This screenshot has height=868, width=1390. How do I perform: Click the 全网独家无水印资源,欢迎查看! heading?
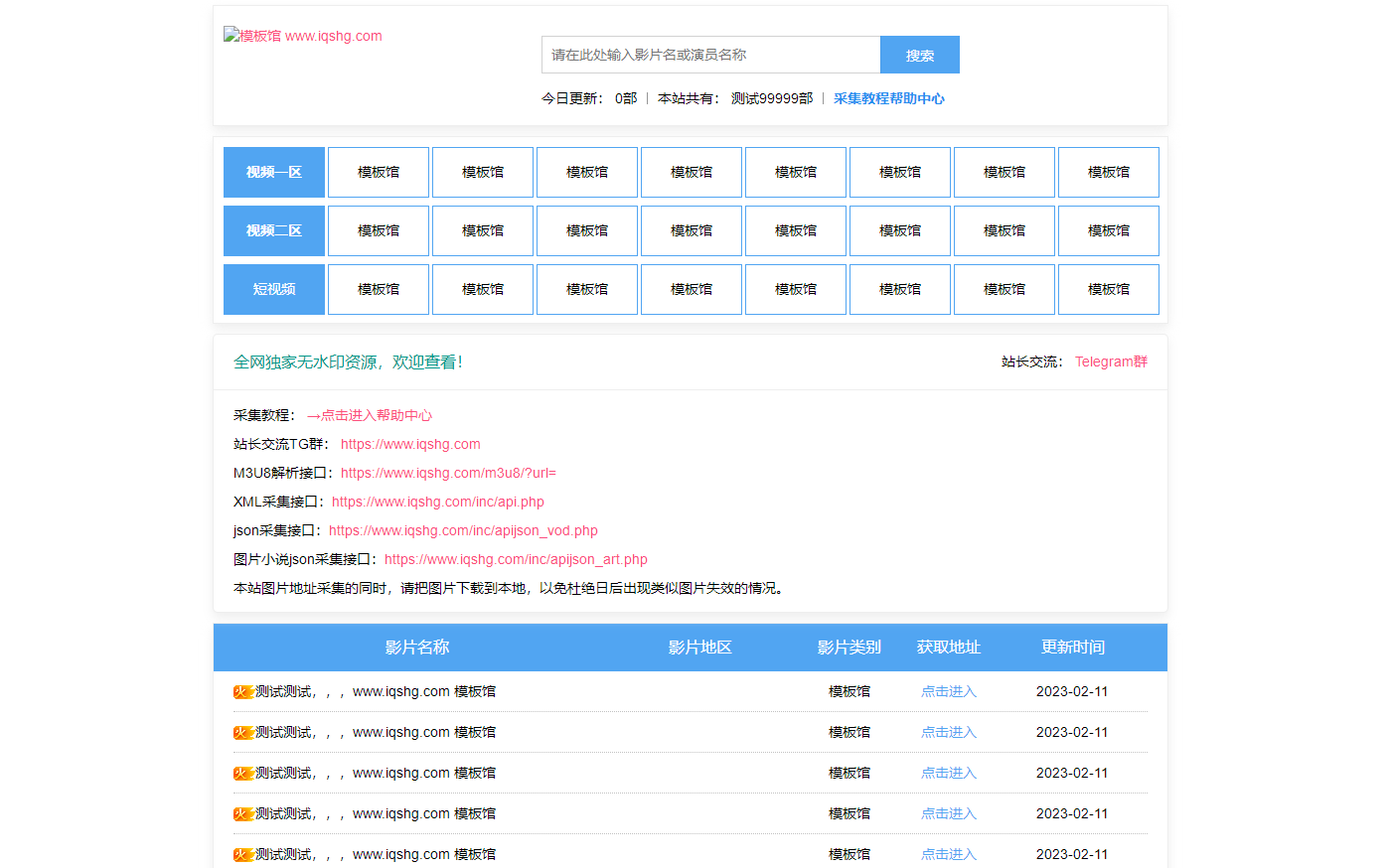[348, 362]
